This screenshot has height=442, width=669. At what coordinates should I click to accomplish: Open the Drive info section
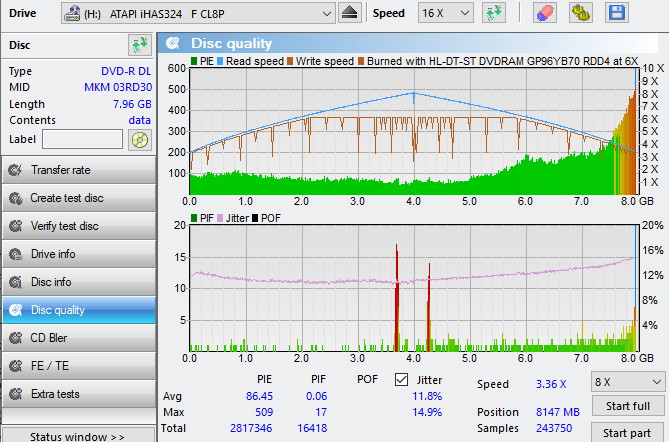(x=78, y=254)
